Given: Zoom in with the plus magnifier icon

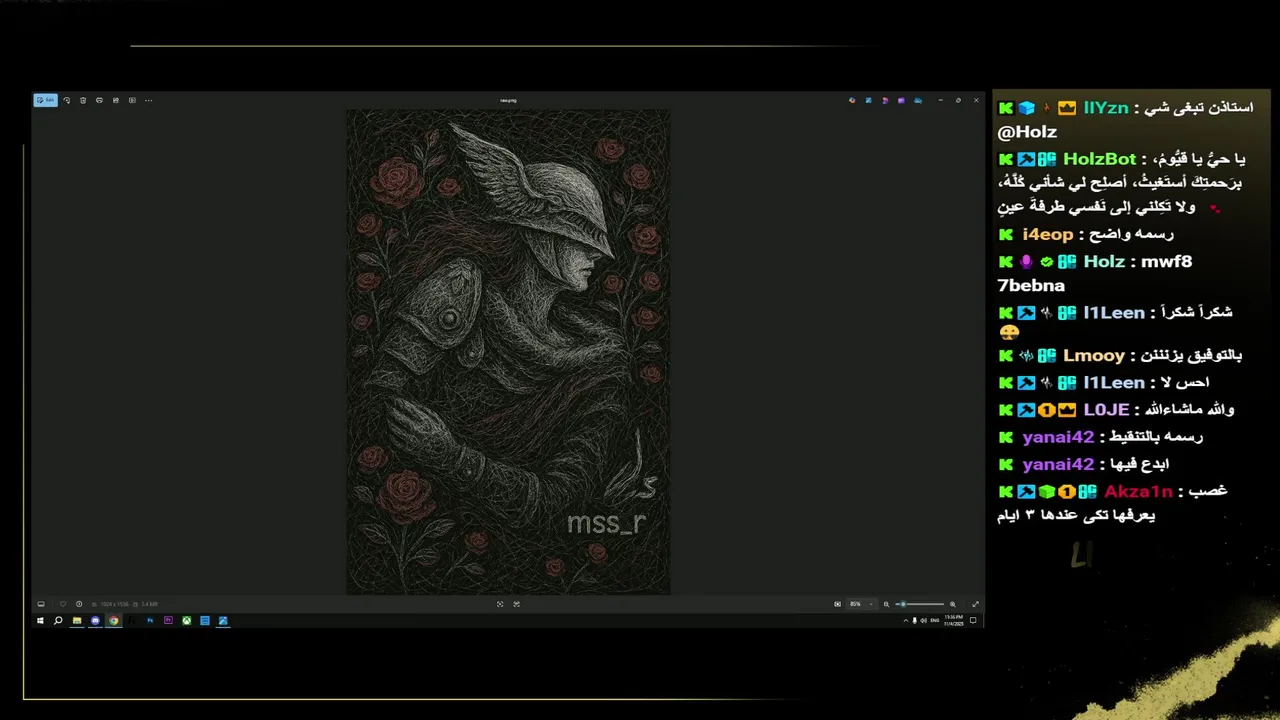Looking at the screenshot, I should click(x=952, y=604).
